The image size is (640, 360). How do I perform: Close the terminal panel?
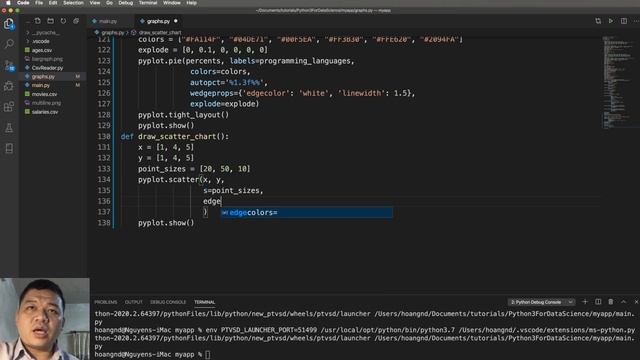(x=636, y=302)
